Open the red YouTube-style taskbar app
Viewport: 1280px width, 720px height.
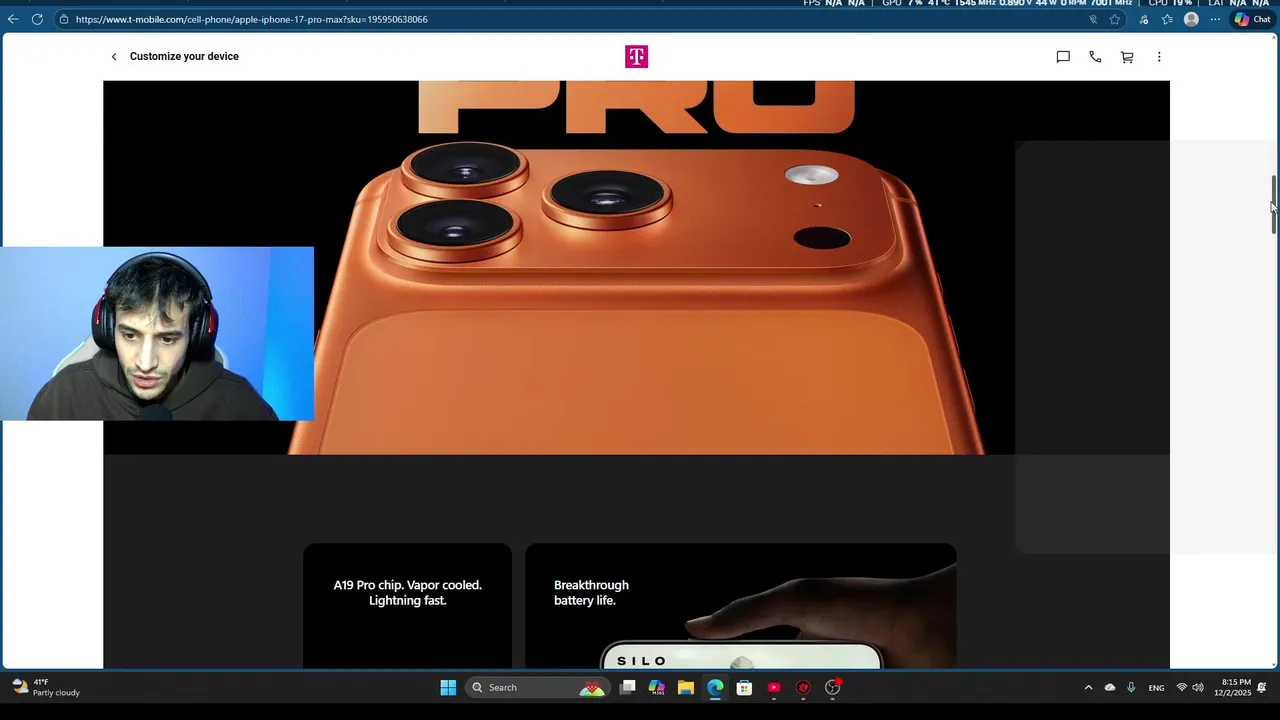[773, 687]
